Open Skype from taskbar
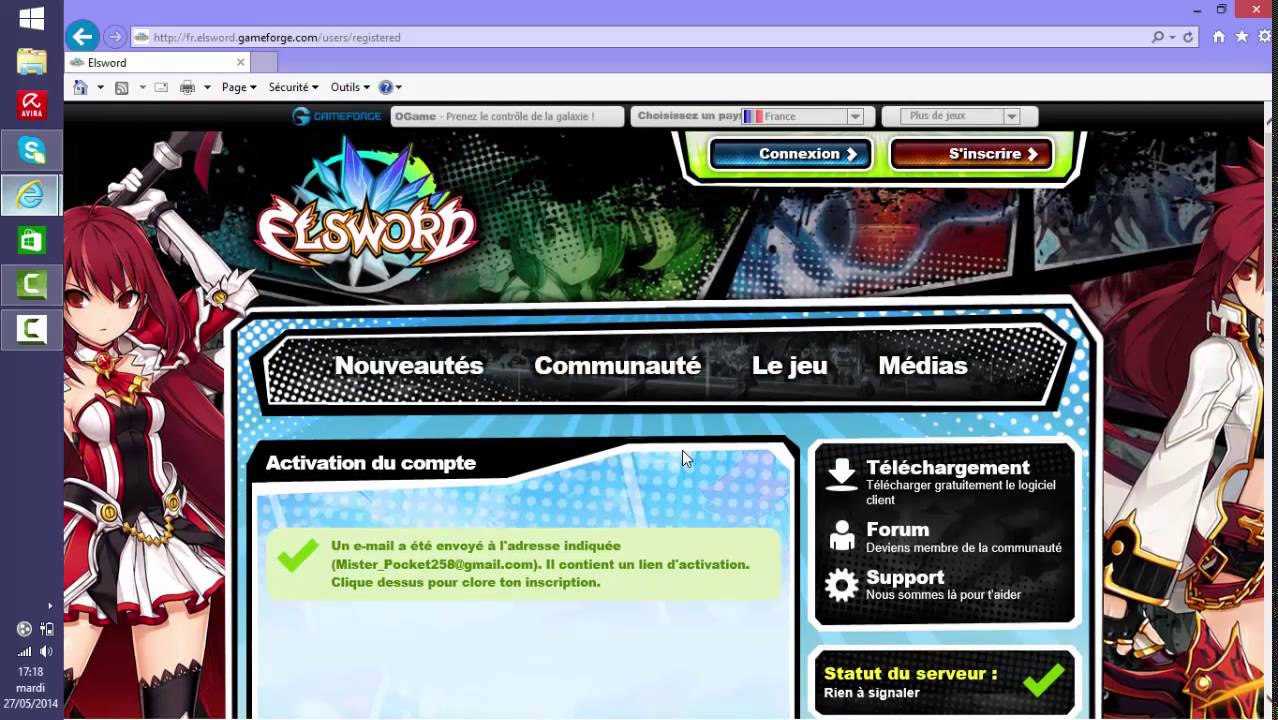This screenshot has height=720, width=1278. [31, 151]
